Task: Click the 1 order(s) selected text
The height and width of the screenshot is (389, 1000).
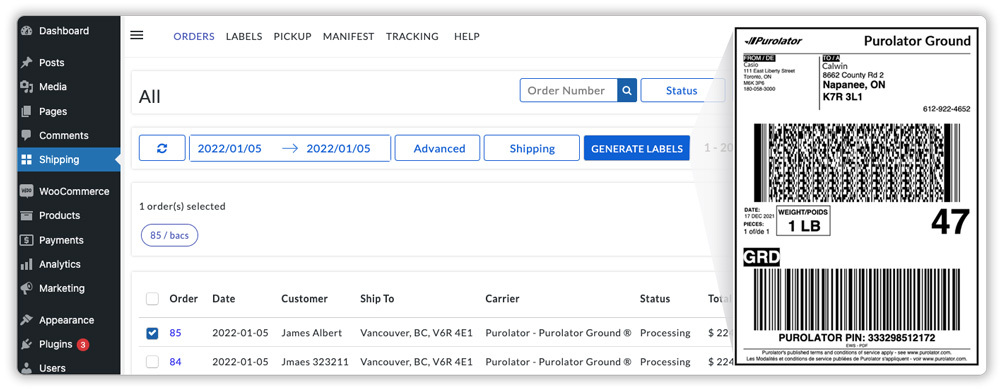Action: pos(182,207)
